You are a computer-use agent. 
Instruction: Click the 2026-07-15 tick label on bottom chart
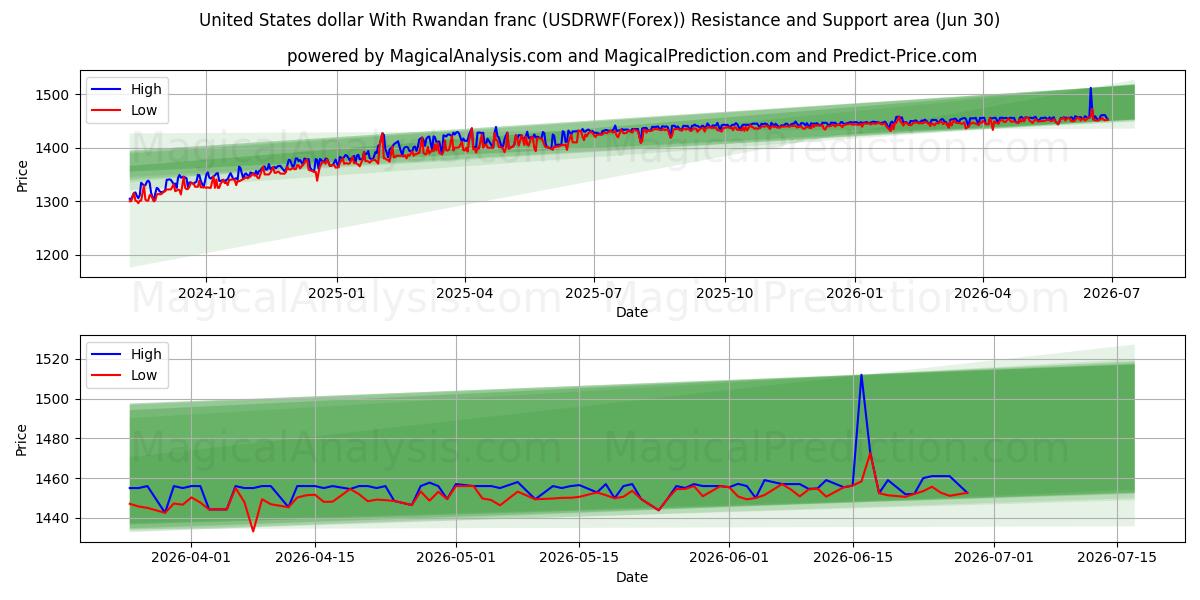pos(1118,557)
